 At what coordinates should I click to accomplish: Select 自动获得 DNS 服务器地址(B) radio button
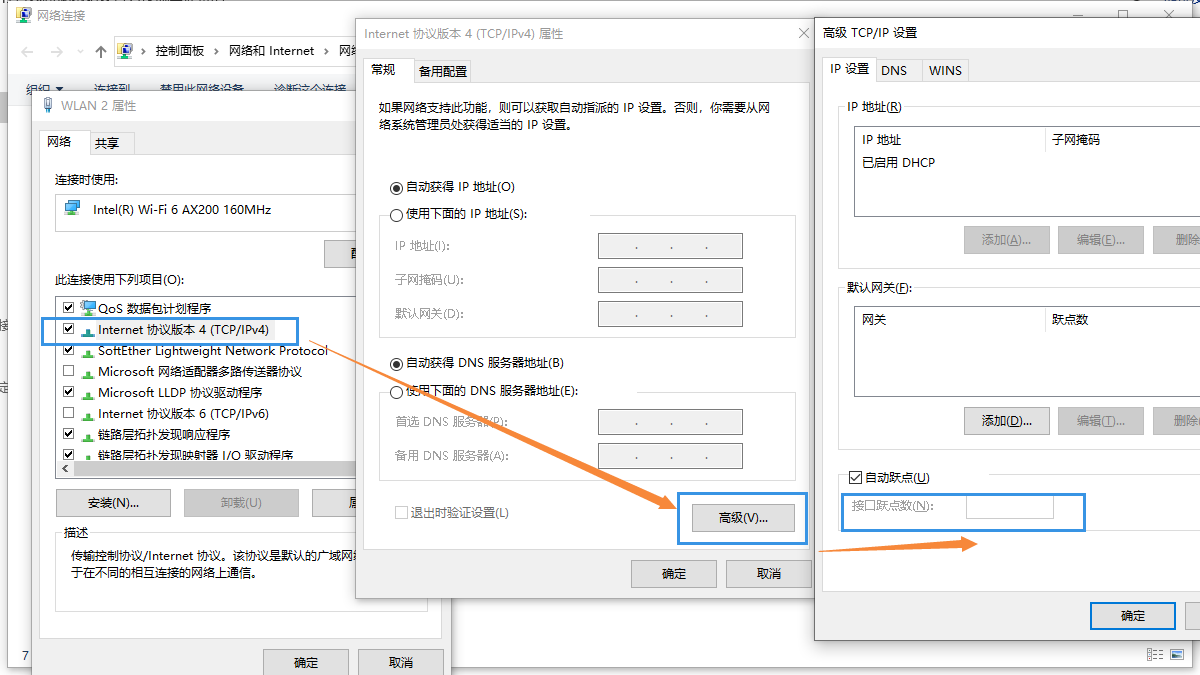click(x=397, y=363)
